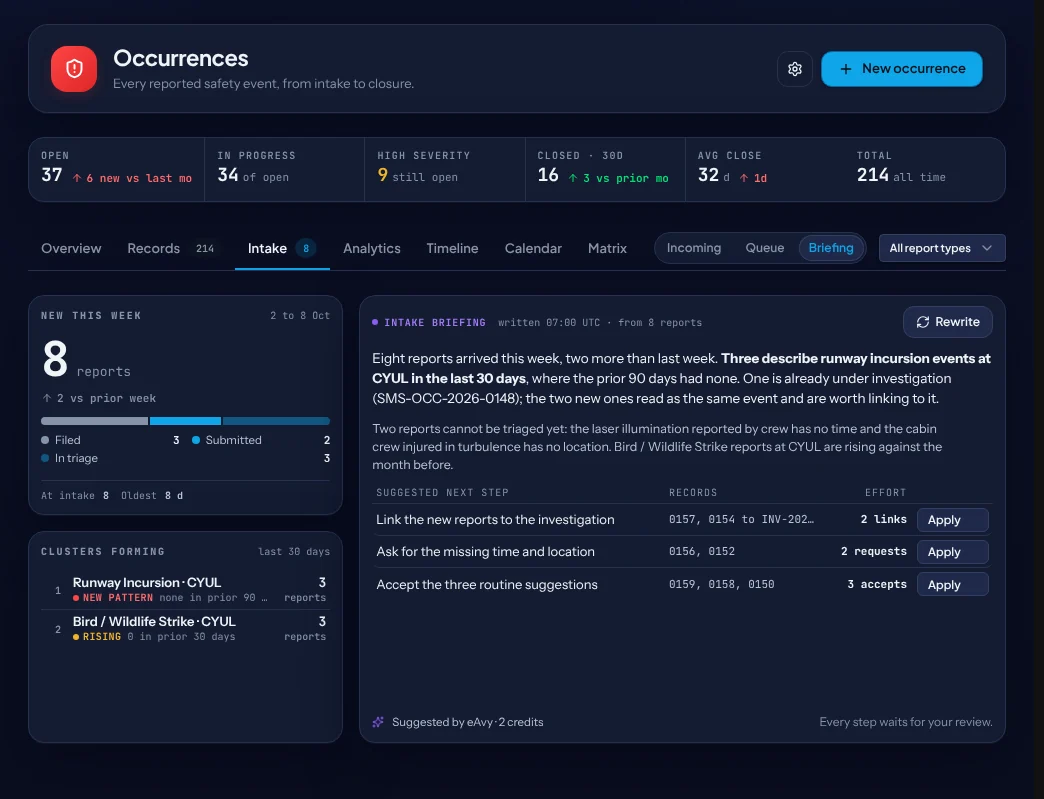Click the In Progress stat showing 34

click(x=285, y=169)
